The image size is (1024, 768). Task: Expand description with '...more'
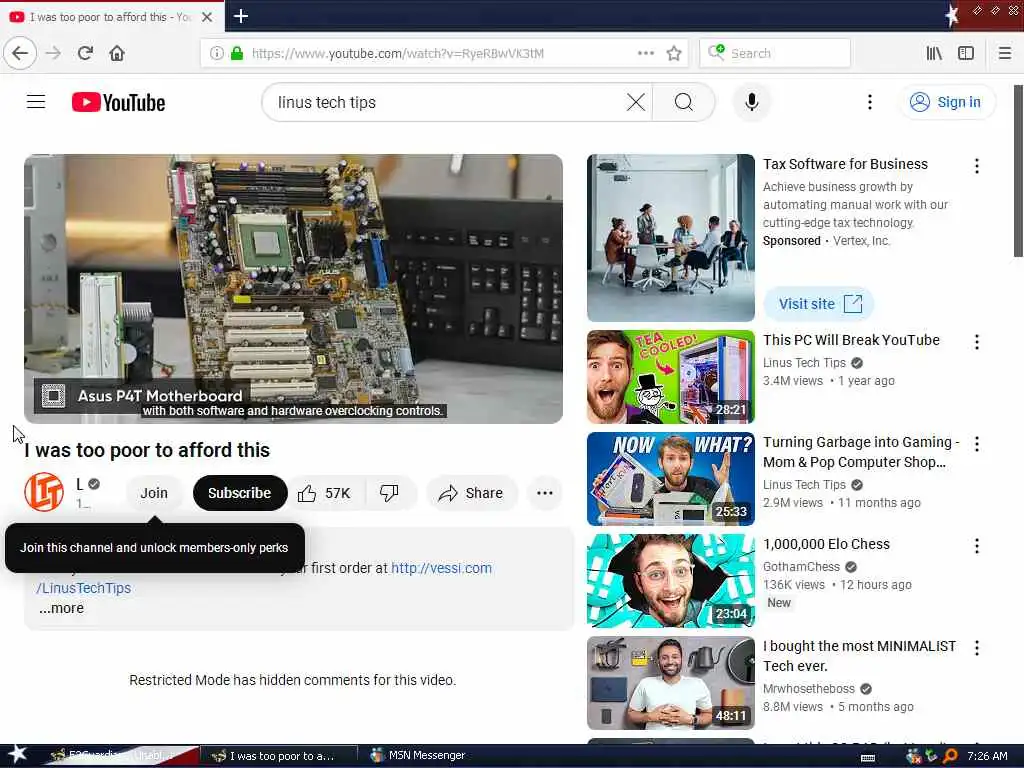61,608
